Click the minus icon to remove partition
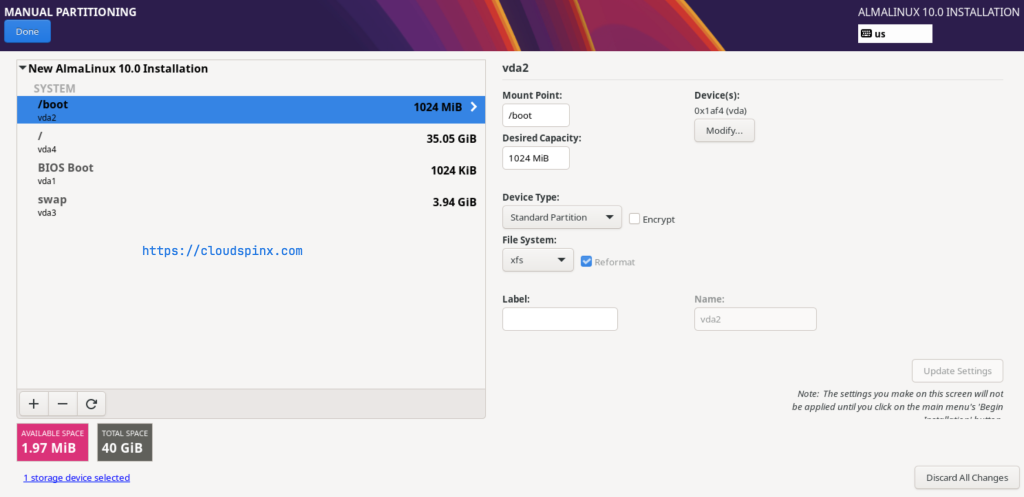 (x=62, y=403)
